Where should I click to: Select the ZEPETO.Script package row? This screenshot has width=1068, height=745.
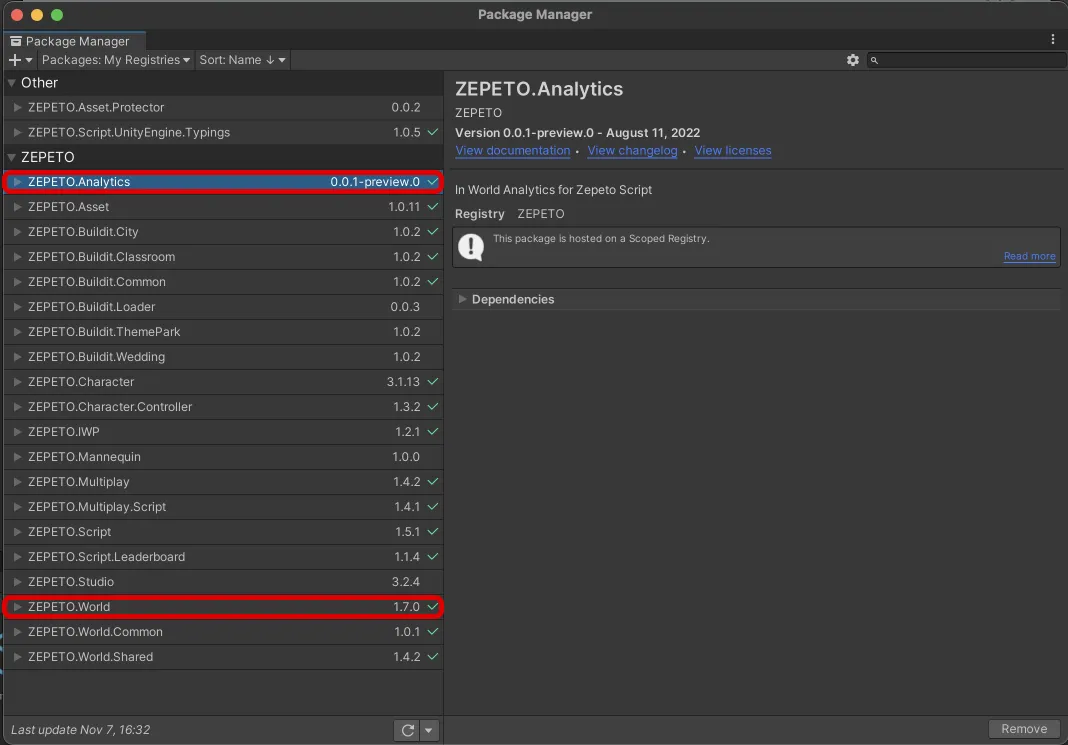[223, 532]
